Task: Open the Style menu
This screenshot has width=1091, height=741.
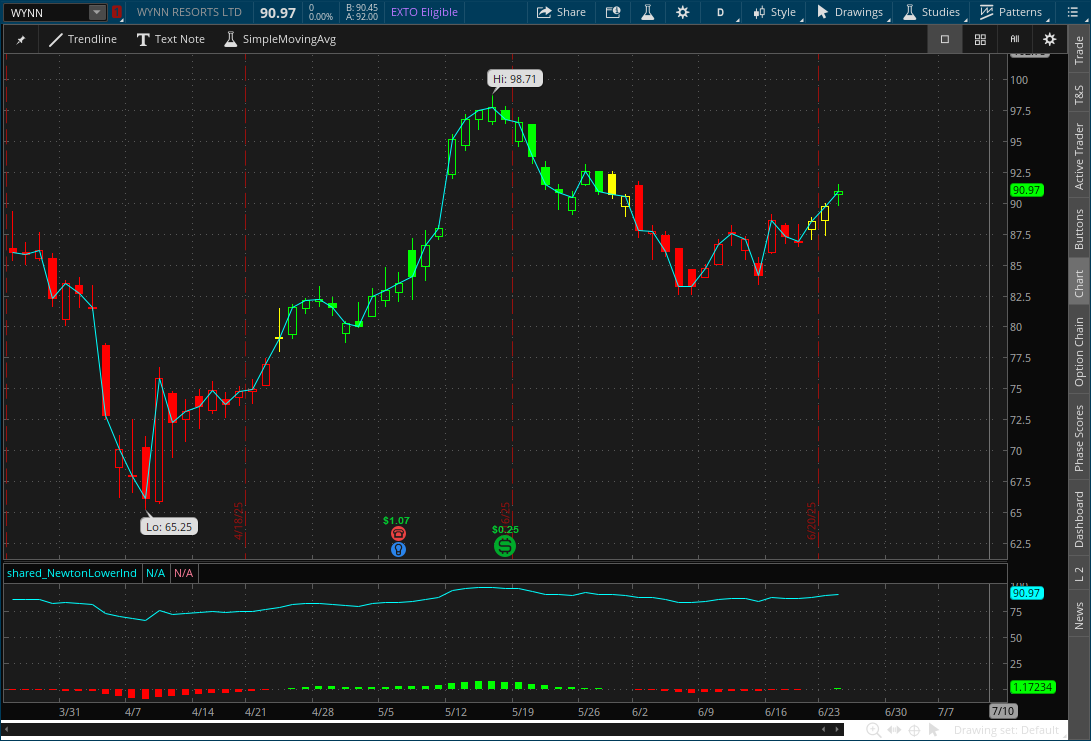Action: coord(775,12)
